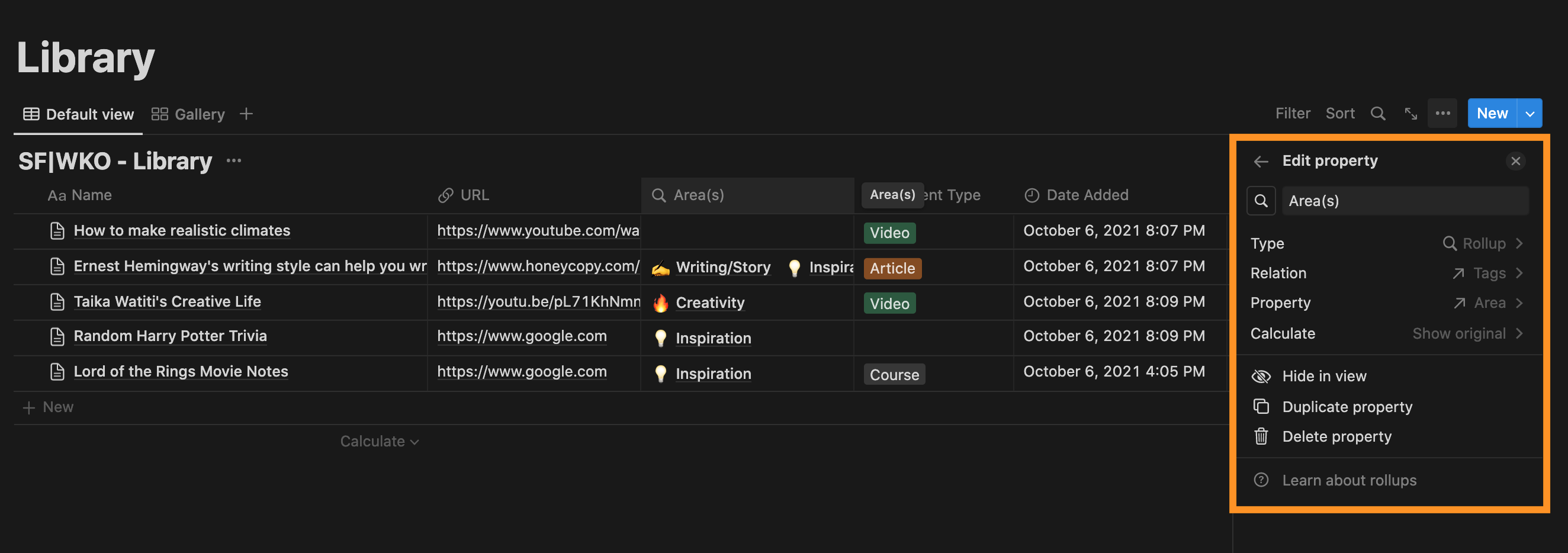Go back using the Edit property arrow

coord(1261,160)
